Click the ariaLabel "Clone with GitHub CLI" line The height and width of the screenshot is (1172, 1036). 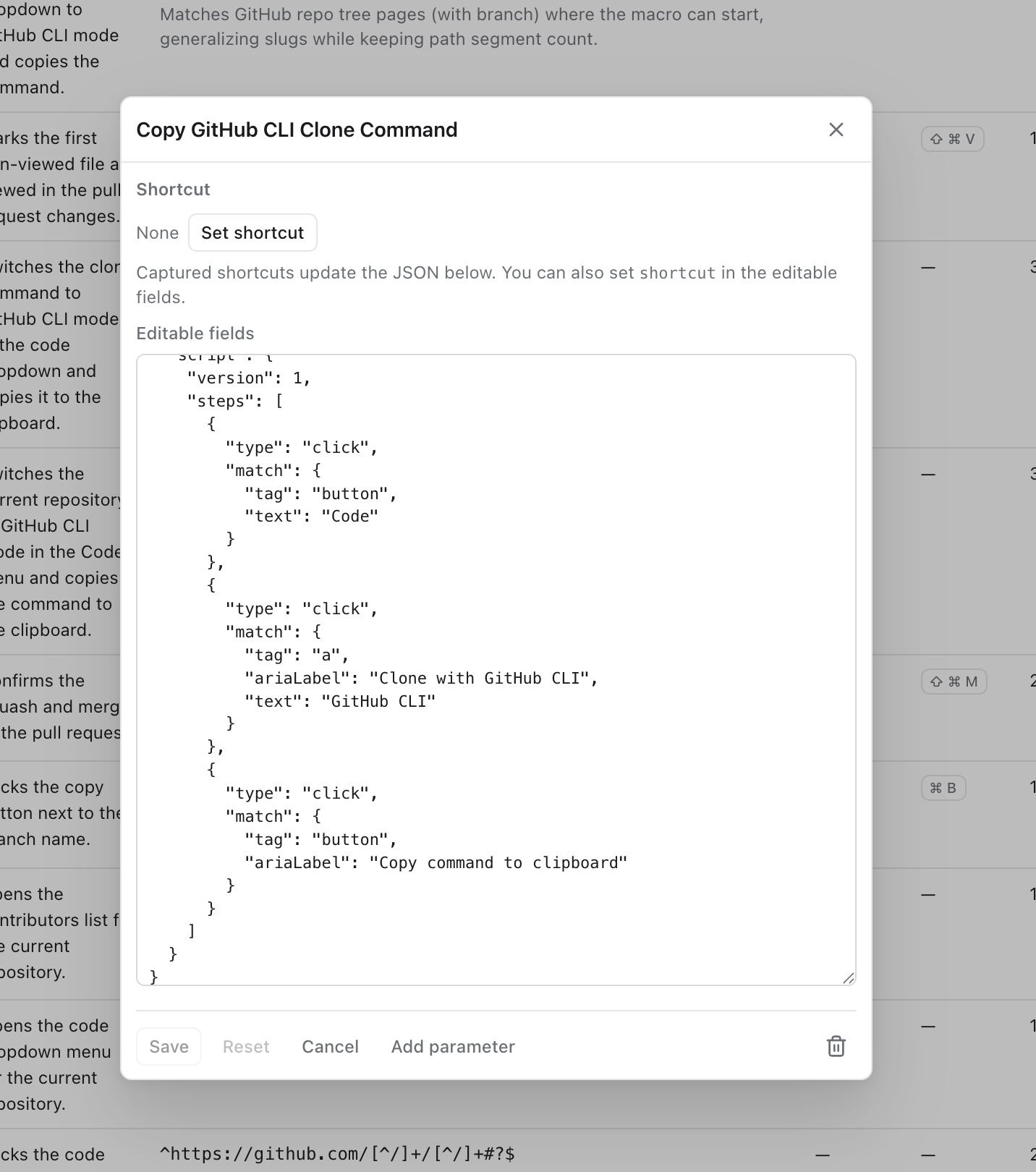tap(422, 678)
